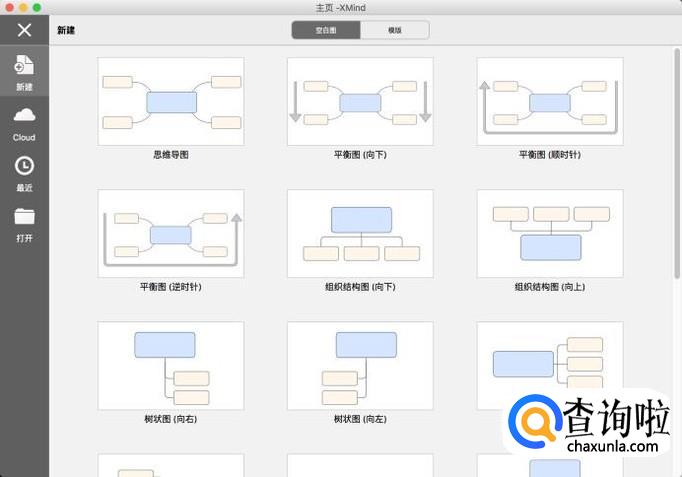This screenshot has width=682, height=477.
Task: Select the 新建 sidebar icon
Action: pyautogui.click(x=24, y=65)
